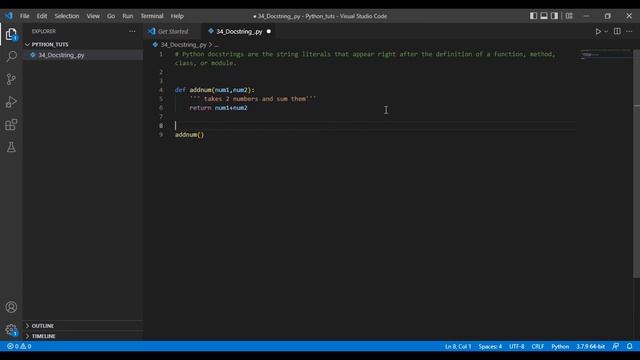This screenshot has width=640, height=360.
Task: Expand breadcrumb chevron after 34_Docstring_.py
Action: point(211,44)
